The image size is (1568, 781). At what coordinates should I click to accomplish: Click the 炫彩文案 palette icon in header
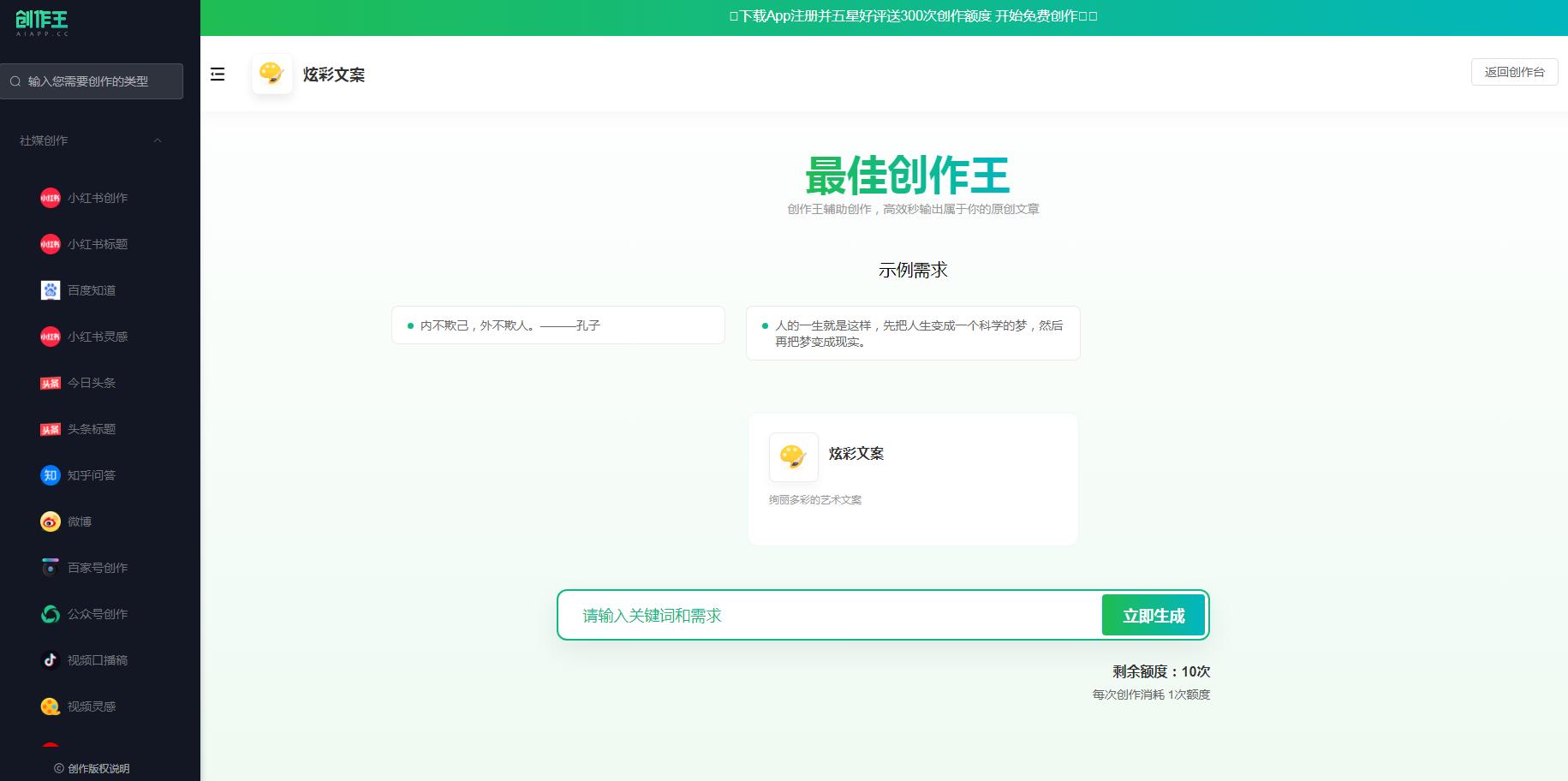point(272,74)
